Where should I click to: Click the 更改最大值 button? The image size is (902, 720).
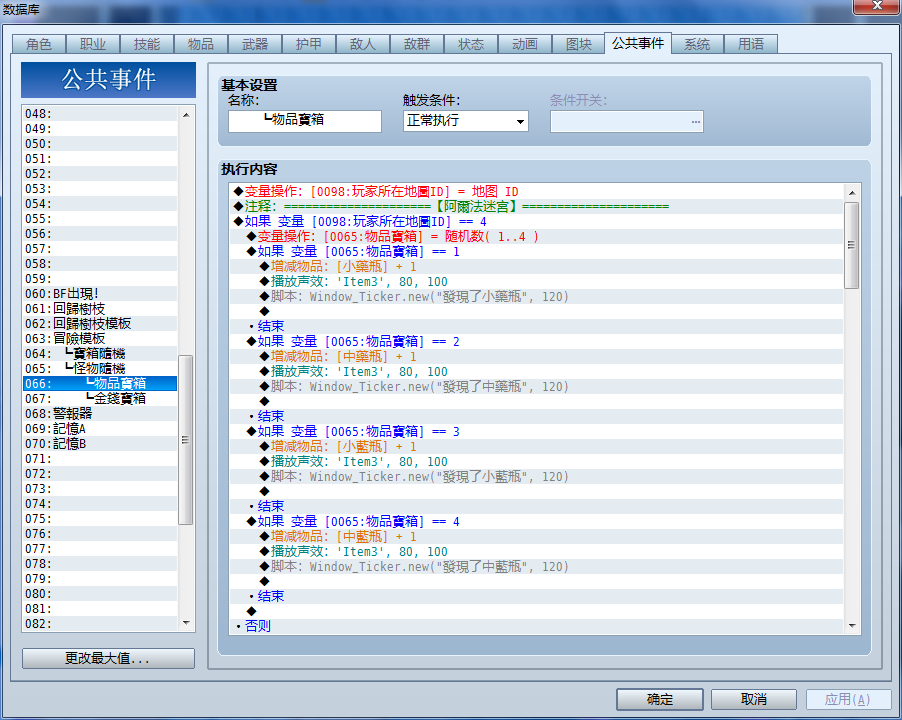pos(108,658)
